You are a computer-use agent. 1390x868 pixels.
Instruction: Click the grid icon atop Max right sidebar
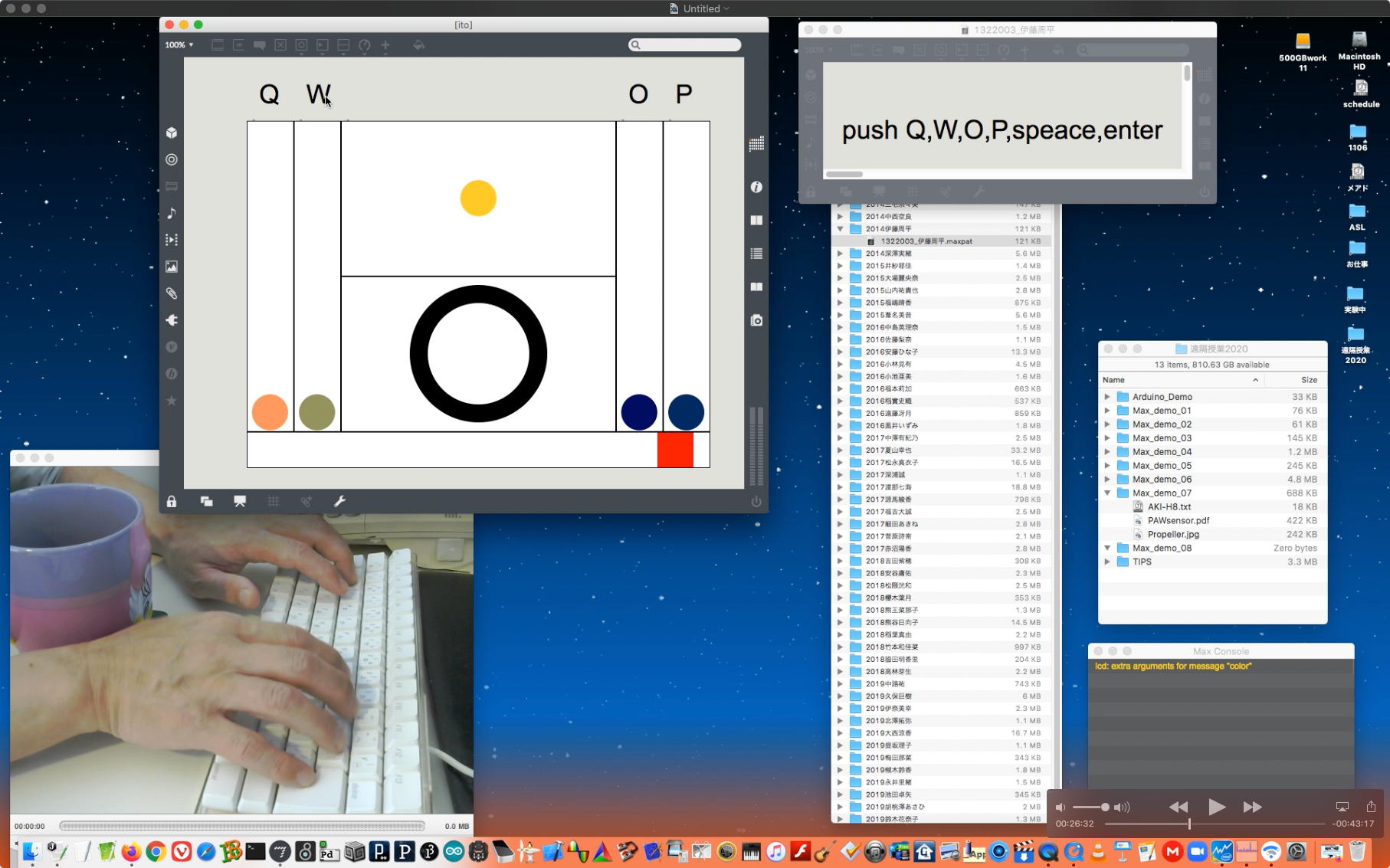[x=756, y=144]
